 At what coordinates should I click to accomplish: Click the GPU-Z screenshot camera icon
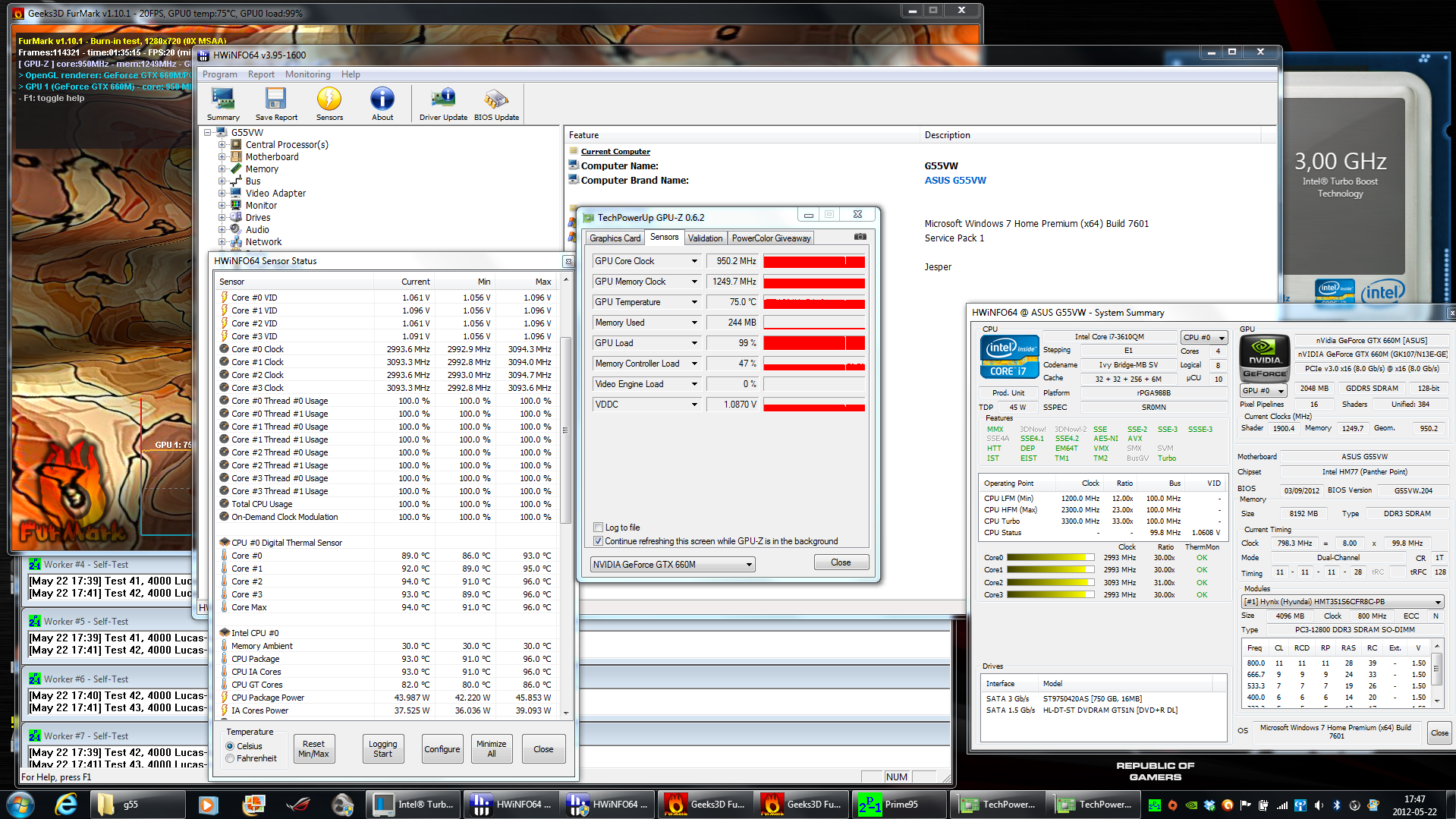click(860, 237)
